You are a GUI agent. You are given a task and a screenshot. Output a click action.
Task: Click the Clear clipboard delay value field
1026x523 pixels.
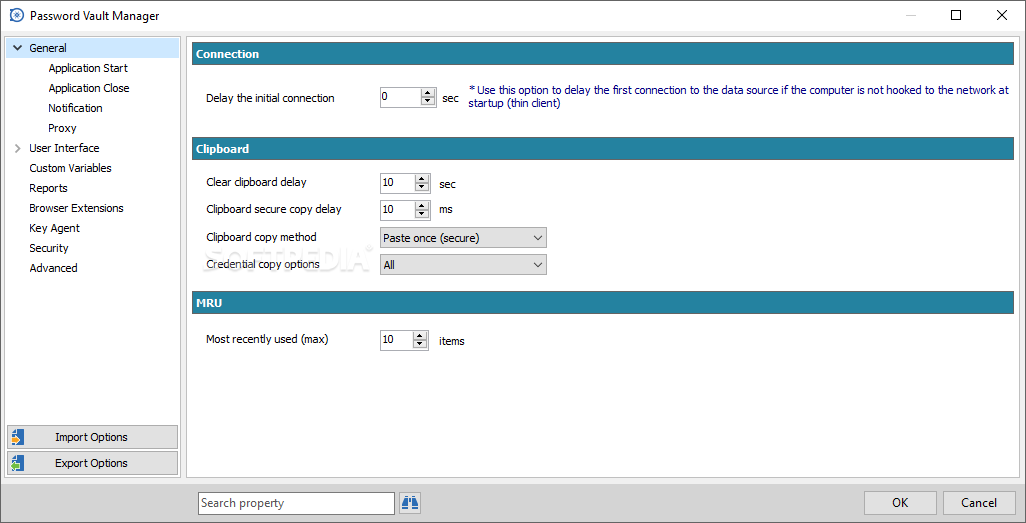click(x=397, y=183)
